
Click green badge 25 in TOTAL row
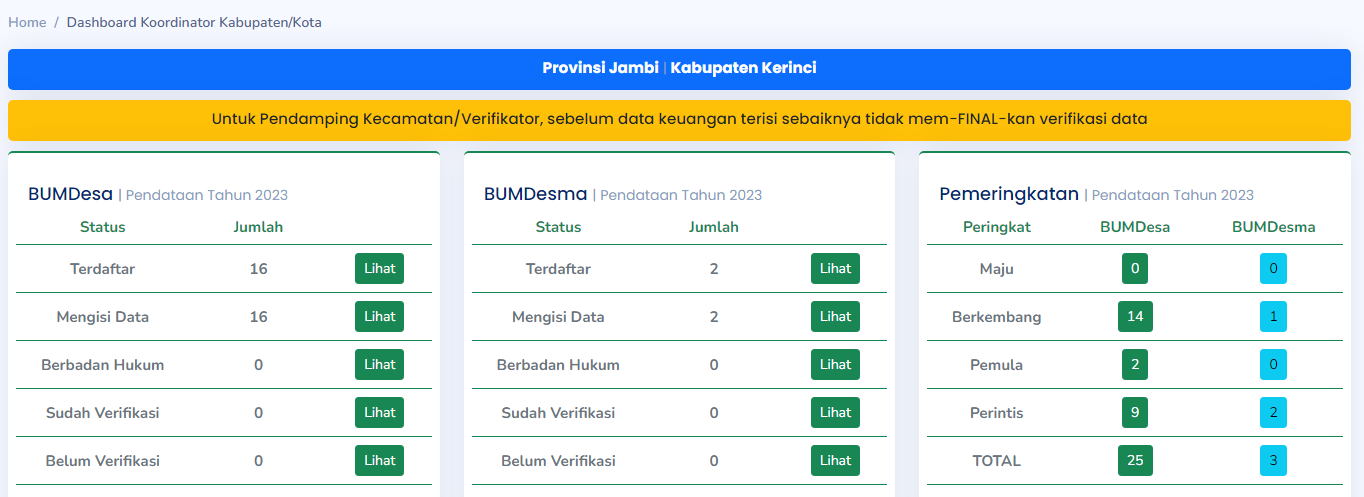(1135, 461)
